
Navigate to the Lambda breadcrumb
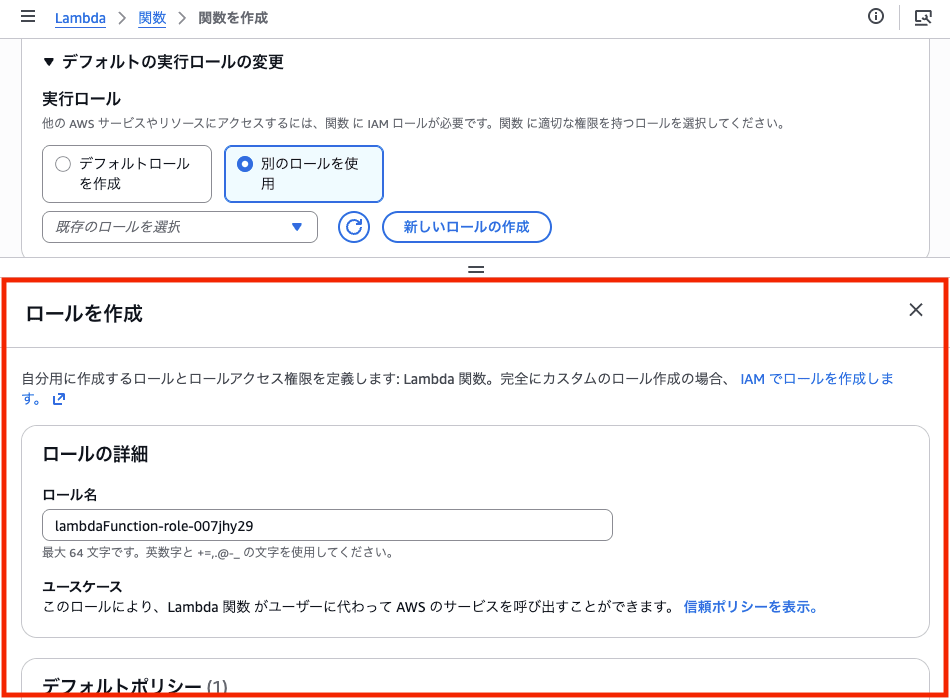tap(80, 17)
